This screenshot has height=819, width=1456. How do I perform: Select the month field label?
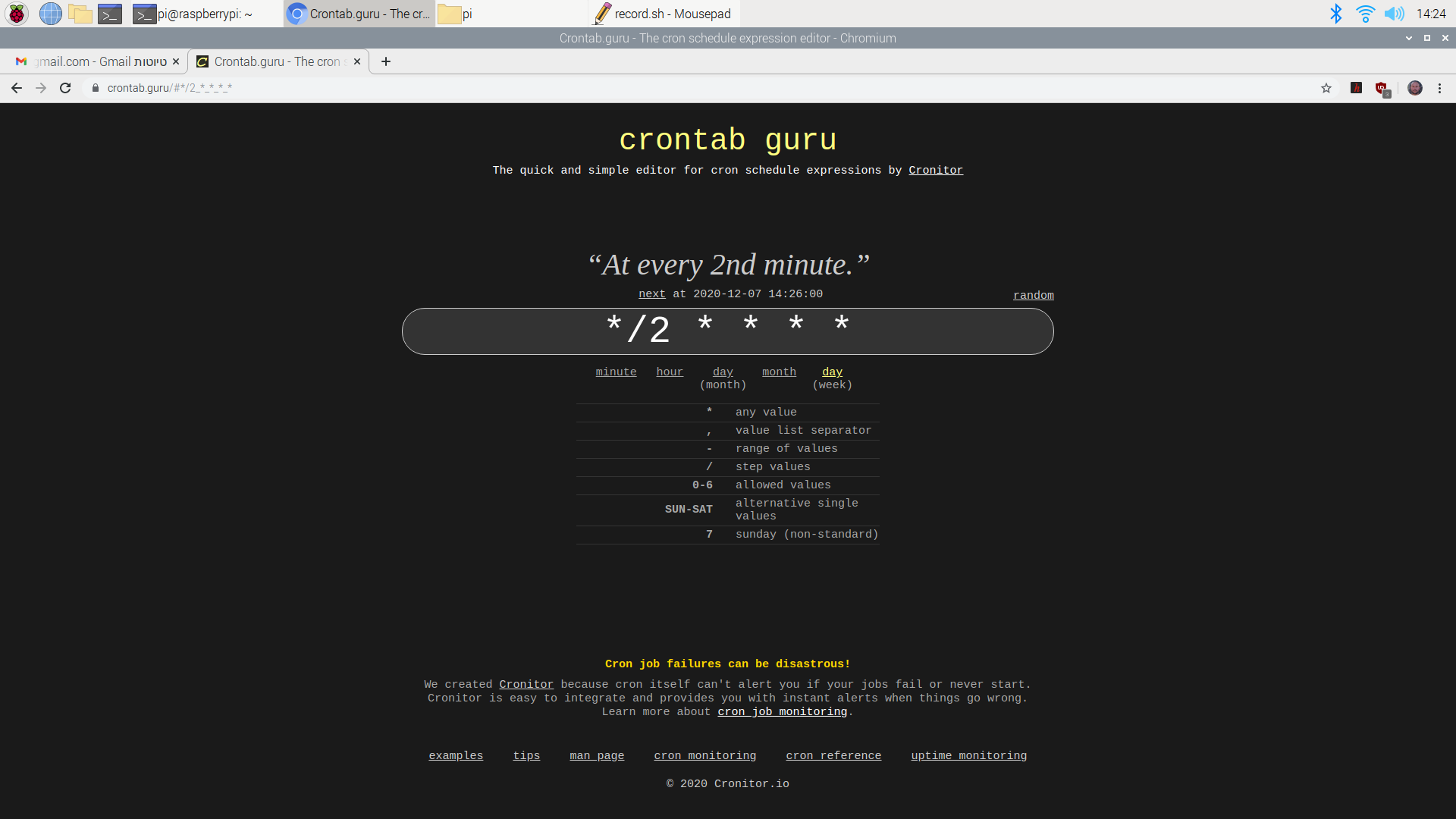[x=779, y=372]
